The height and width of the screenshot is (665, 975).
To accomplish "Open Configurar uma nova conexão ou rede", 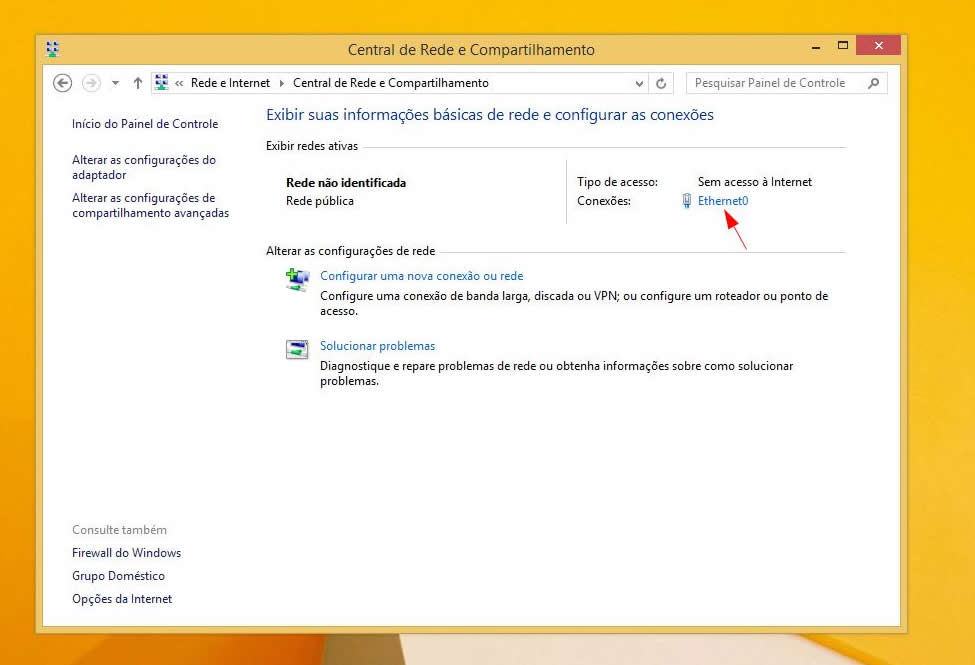I will click(421, 276).
